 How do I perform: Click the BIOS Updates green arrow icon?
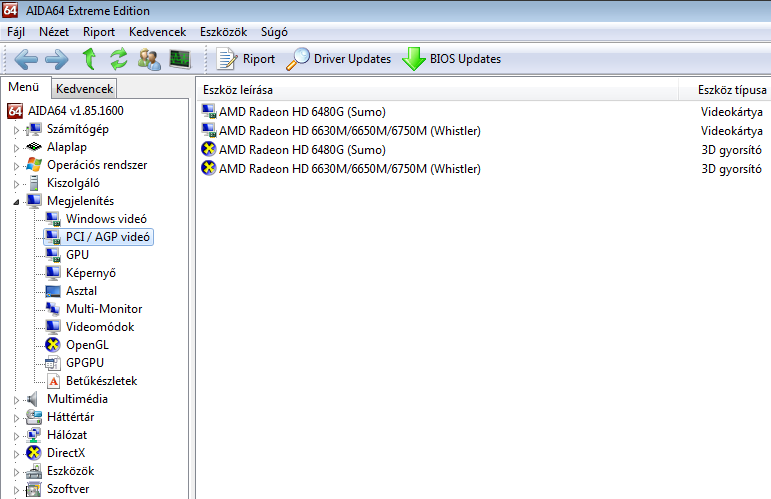(414, 59)
